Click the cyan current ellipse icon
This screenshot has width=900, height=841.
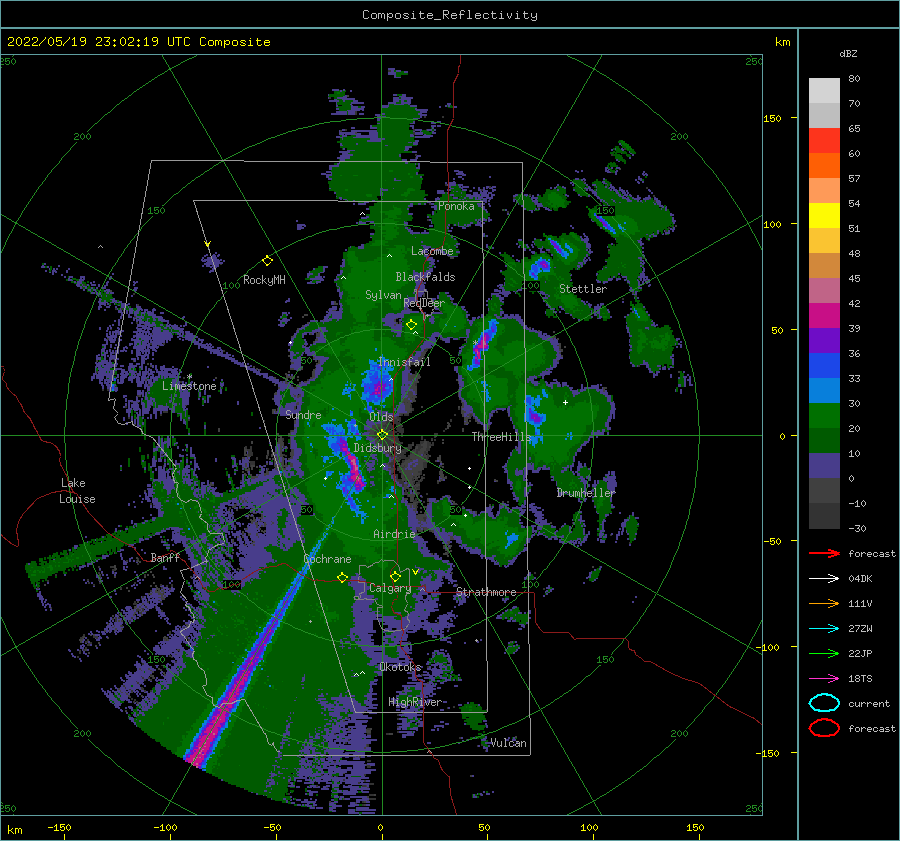824,703
